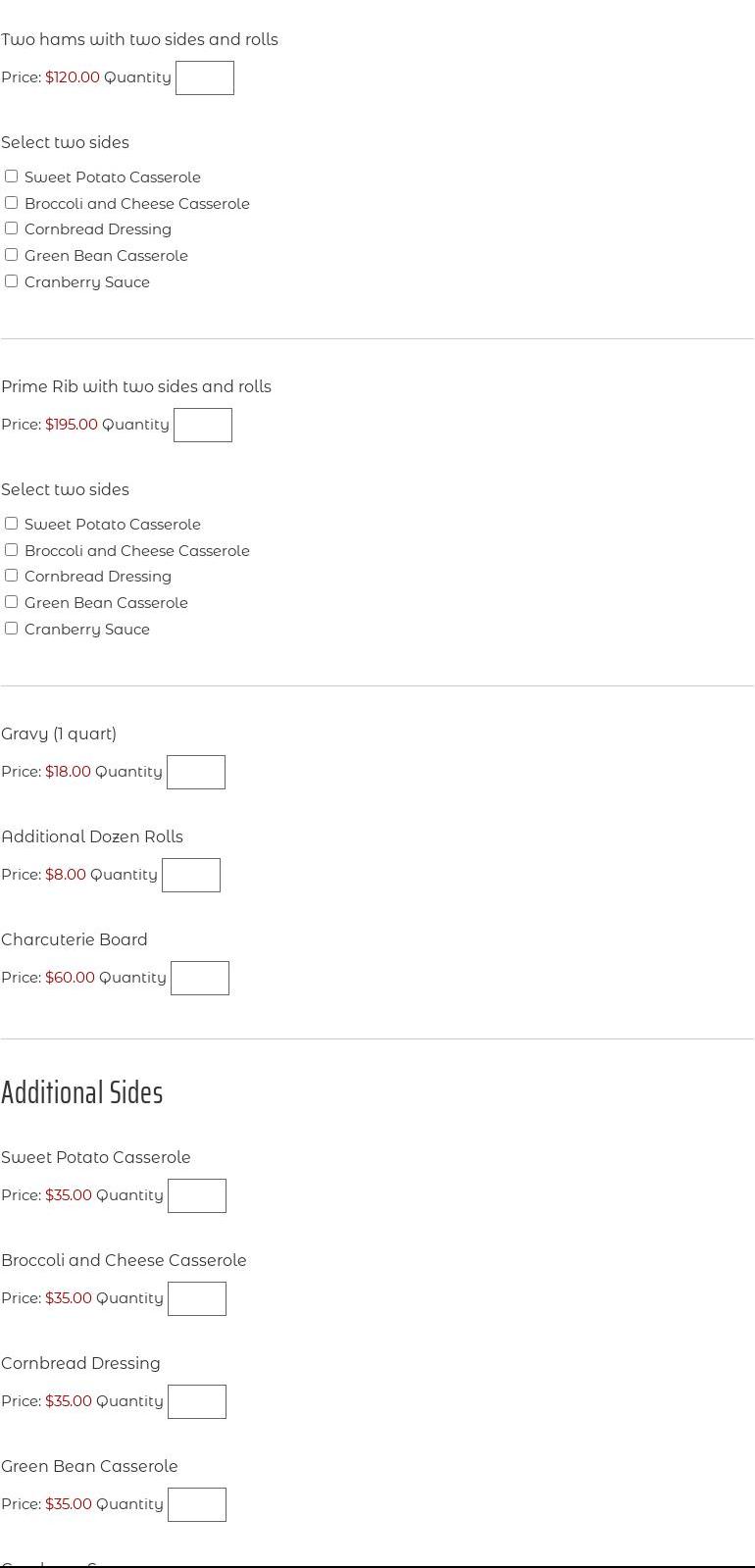Select Cornbread Dressing for Prime Rib meal

12,576
